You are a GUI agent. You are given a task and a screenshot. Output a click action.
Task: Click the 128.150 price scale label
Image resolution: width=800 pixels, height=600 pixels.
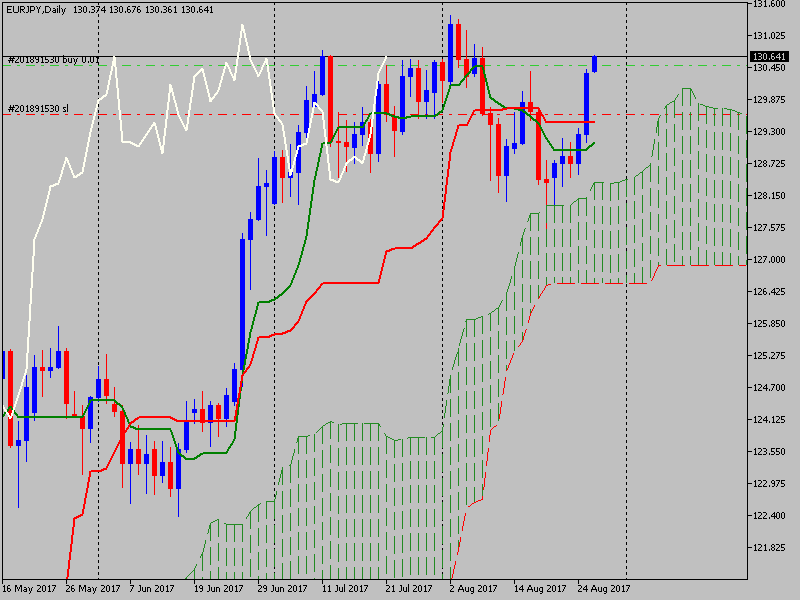point(769,196)
